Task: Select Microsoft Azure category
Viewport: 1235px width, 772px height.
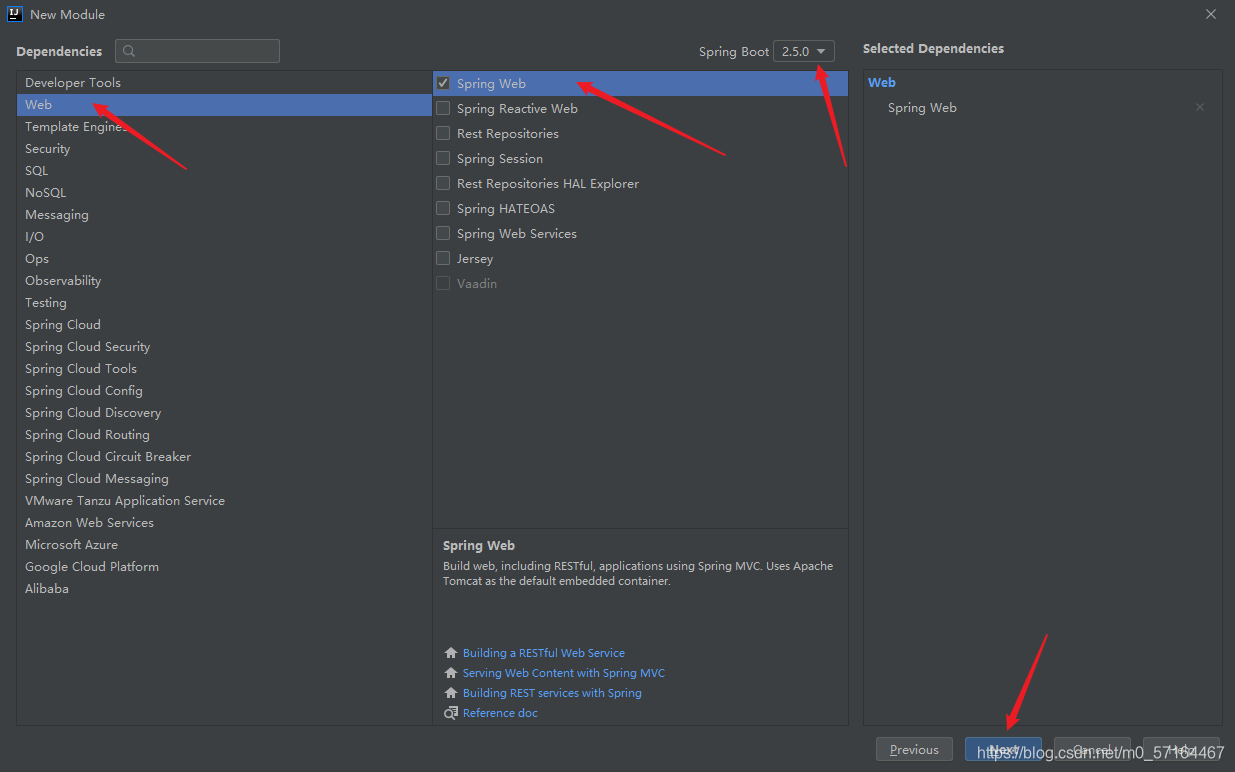Action: [224, 544]
